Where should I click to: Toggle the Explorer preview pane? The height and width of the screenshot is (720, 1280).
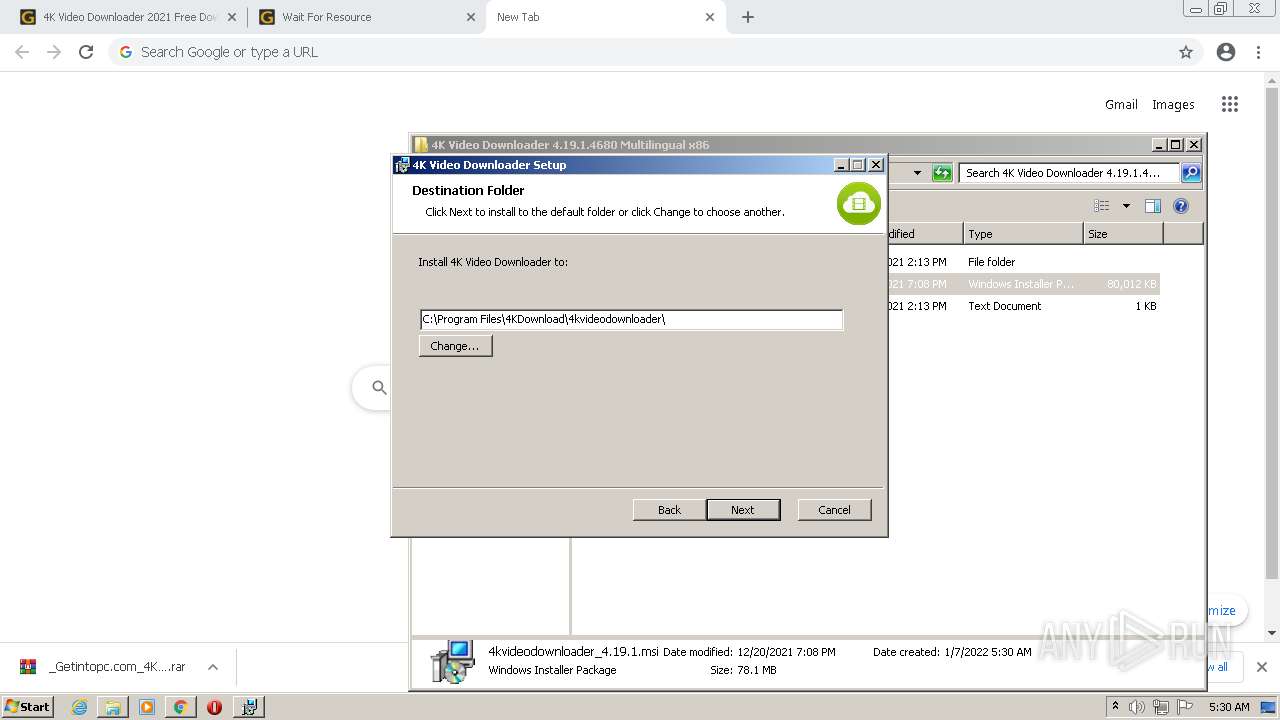pyautogui.click(x=1153, y=206)
